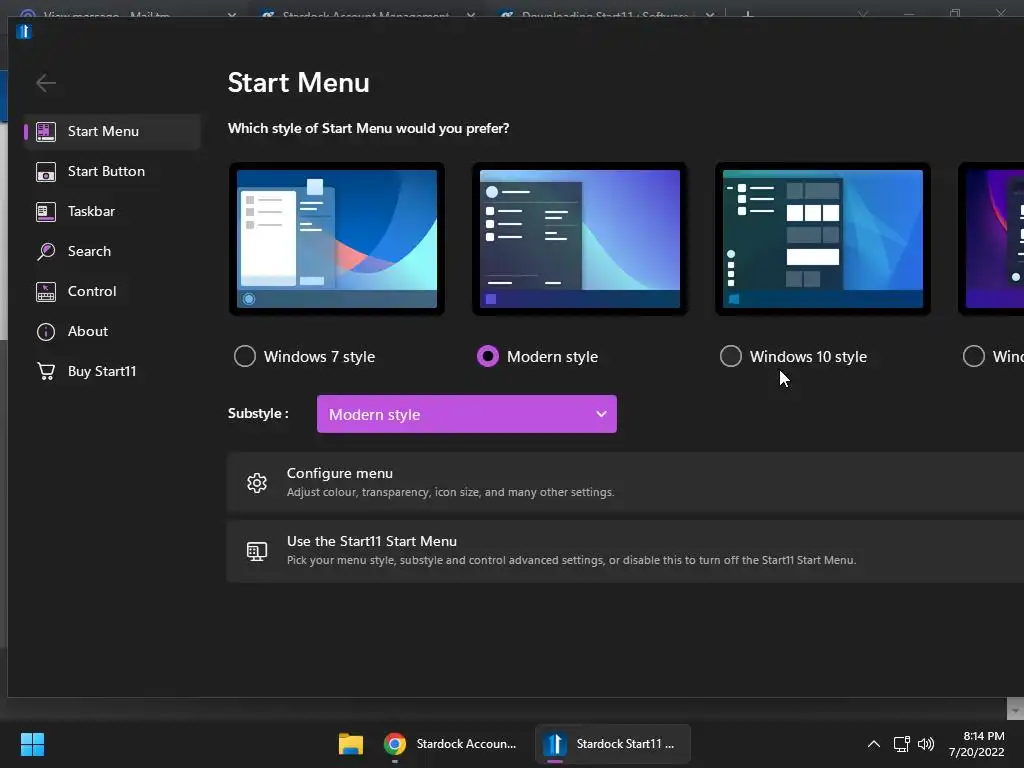Click the Windows 10 style preview thumbnail
Viewport: 1024px width, 768px height.
point(823,239)
